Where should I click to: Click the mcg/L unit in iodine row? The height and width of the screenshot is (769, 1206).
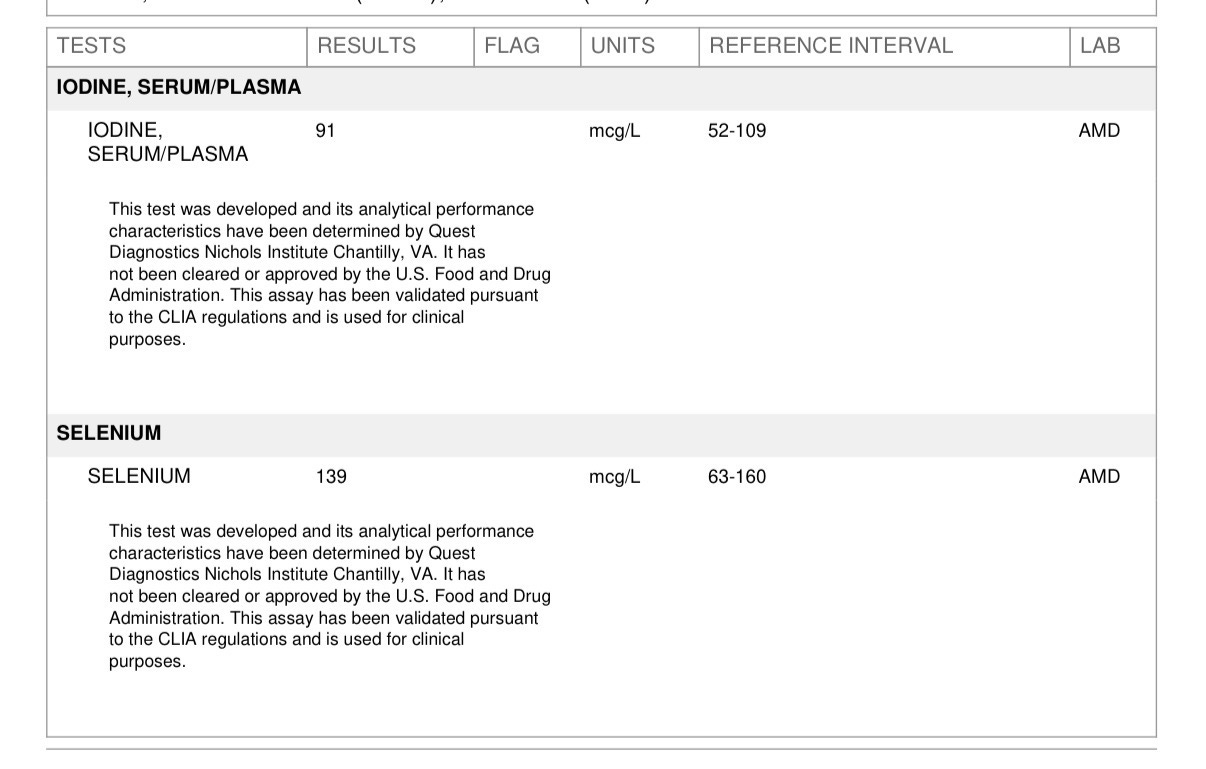614,132
